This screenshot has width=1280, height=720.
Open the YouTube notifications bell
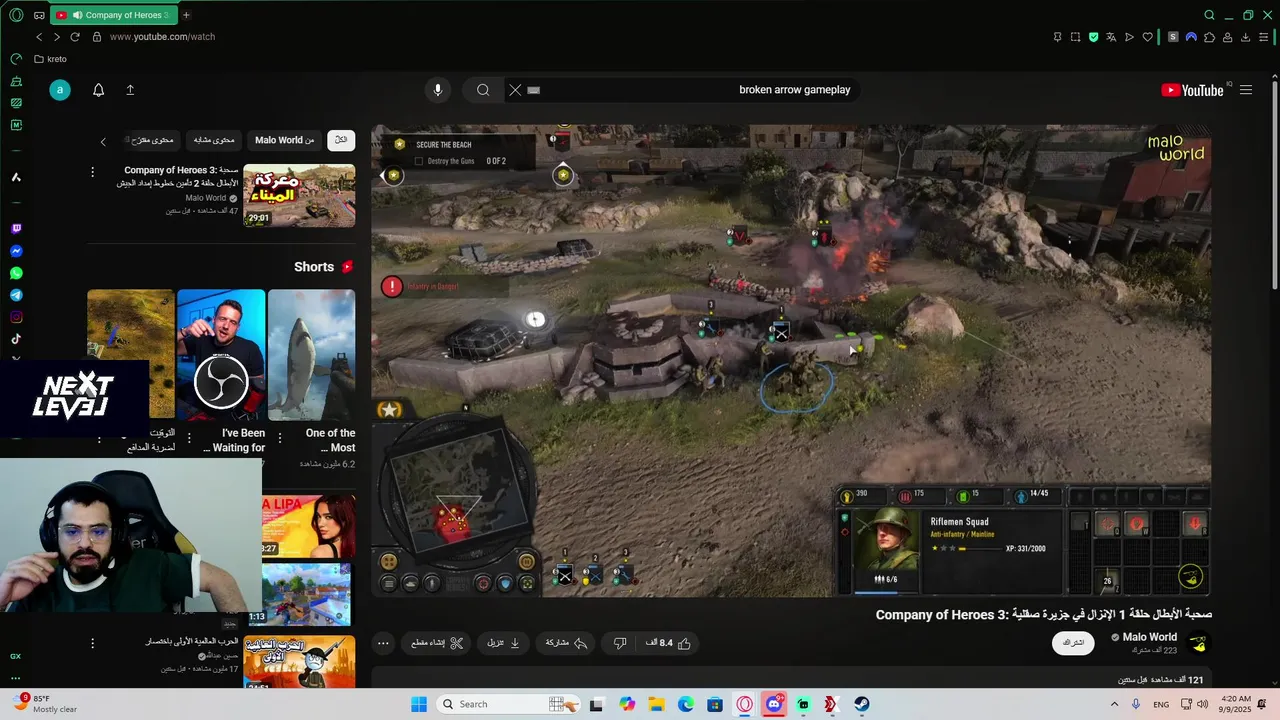98,90
